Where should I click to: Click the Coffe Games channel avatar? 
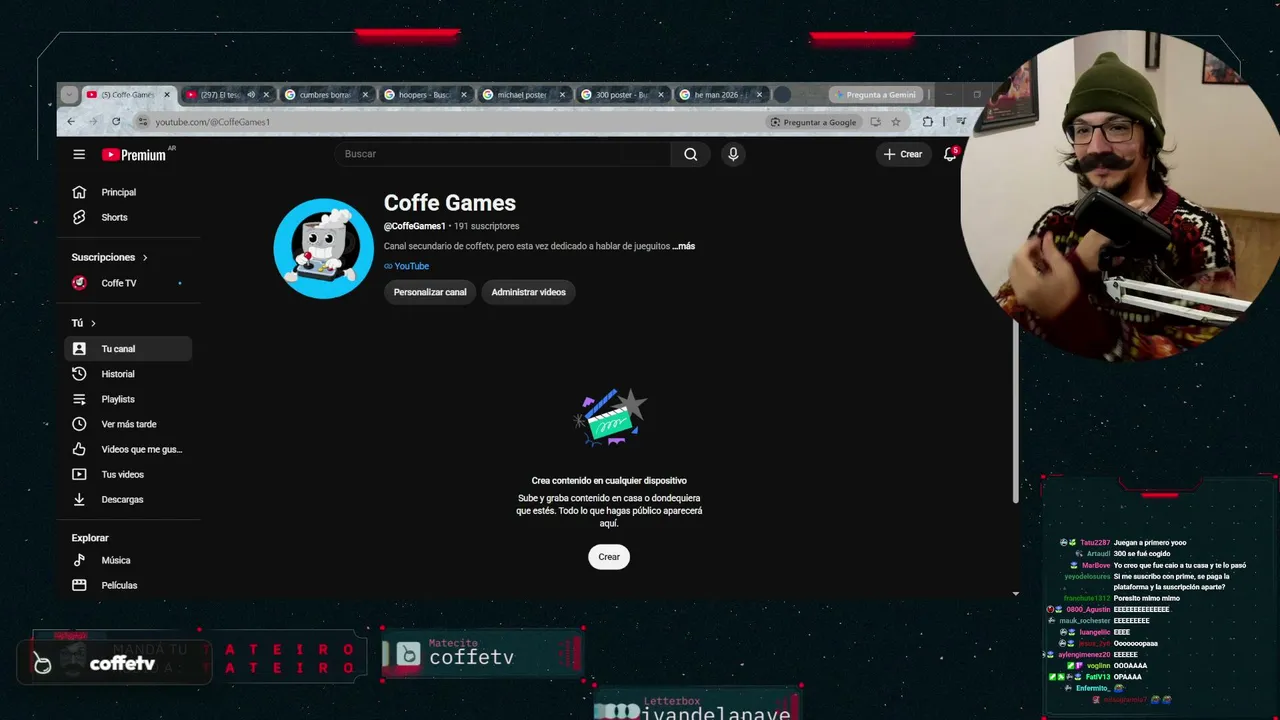[323, 248]
